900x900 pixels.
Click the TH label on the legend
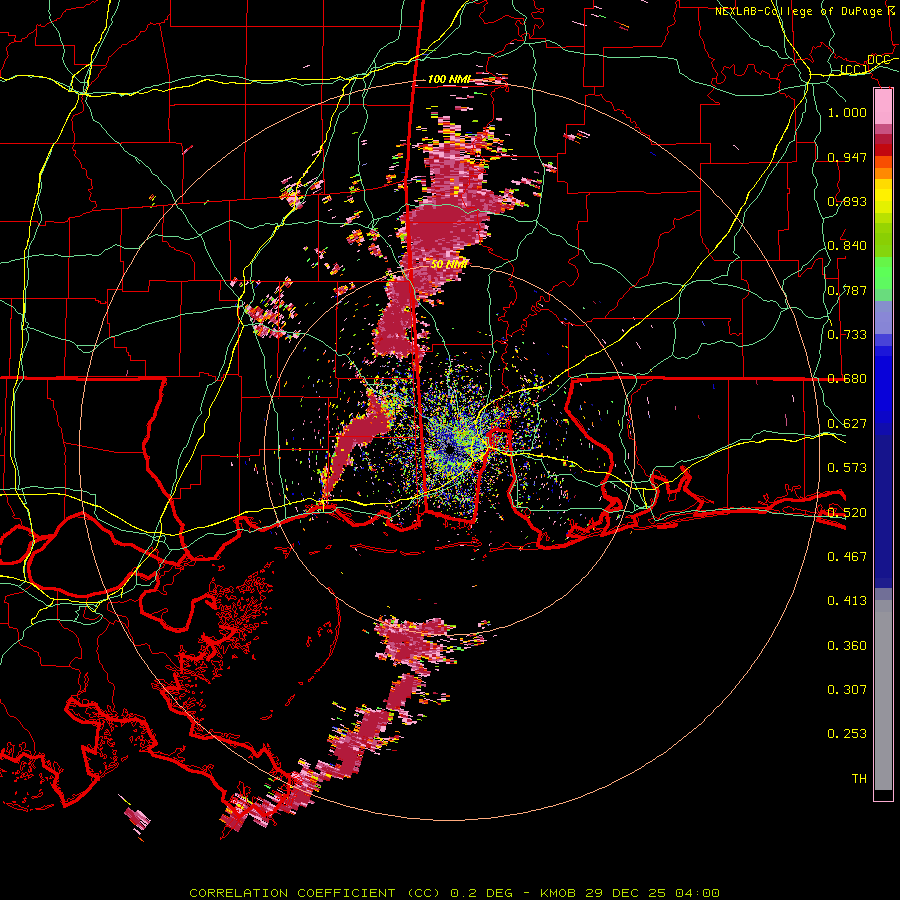click(x=859, y=778)
